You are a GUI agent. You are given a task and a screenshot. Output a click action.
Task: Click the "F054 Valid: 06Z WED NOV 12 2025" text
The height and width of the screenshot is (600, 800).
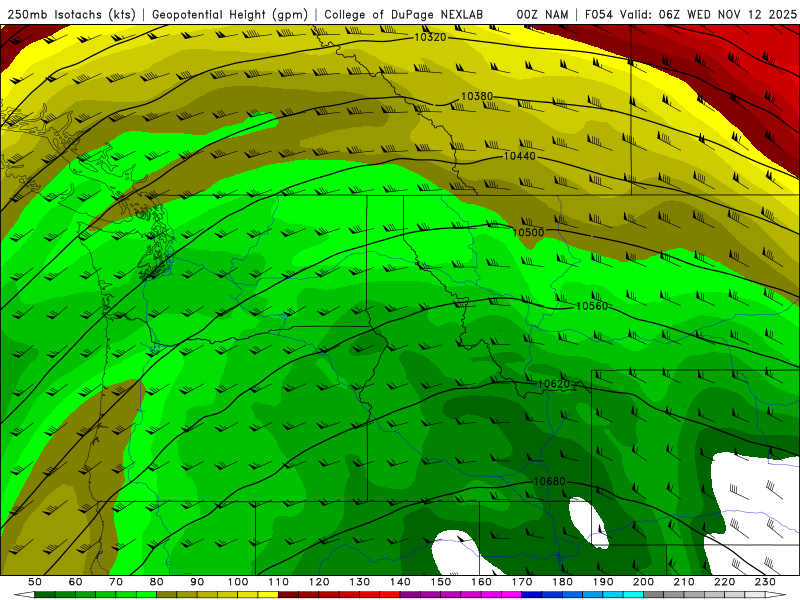pyautogui.click(x=691, y=14)
